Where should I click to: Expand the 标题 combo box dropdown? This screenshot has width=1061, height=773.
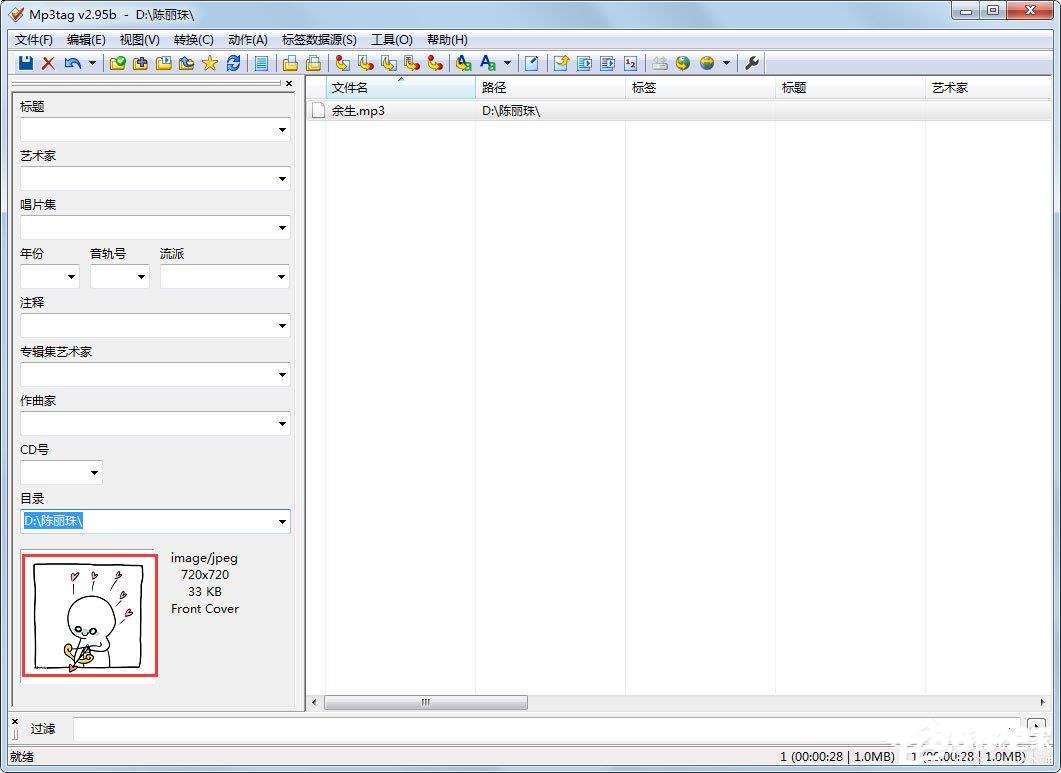[x=282, y=130]
